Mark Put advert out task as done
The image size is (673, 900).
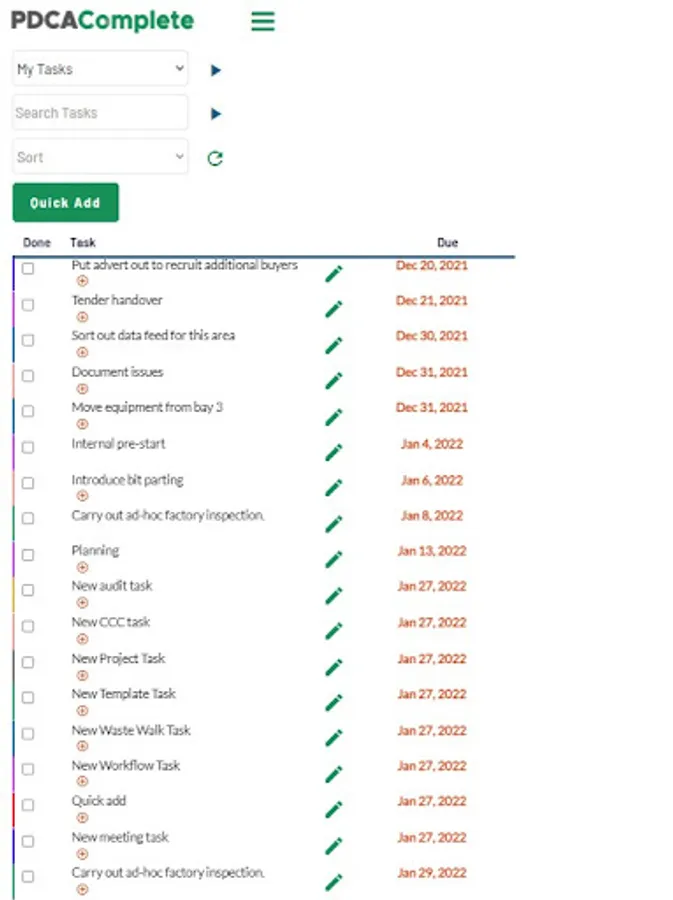click(x=28, y=269)
